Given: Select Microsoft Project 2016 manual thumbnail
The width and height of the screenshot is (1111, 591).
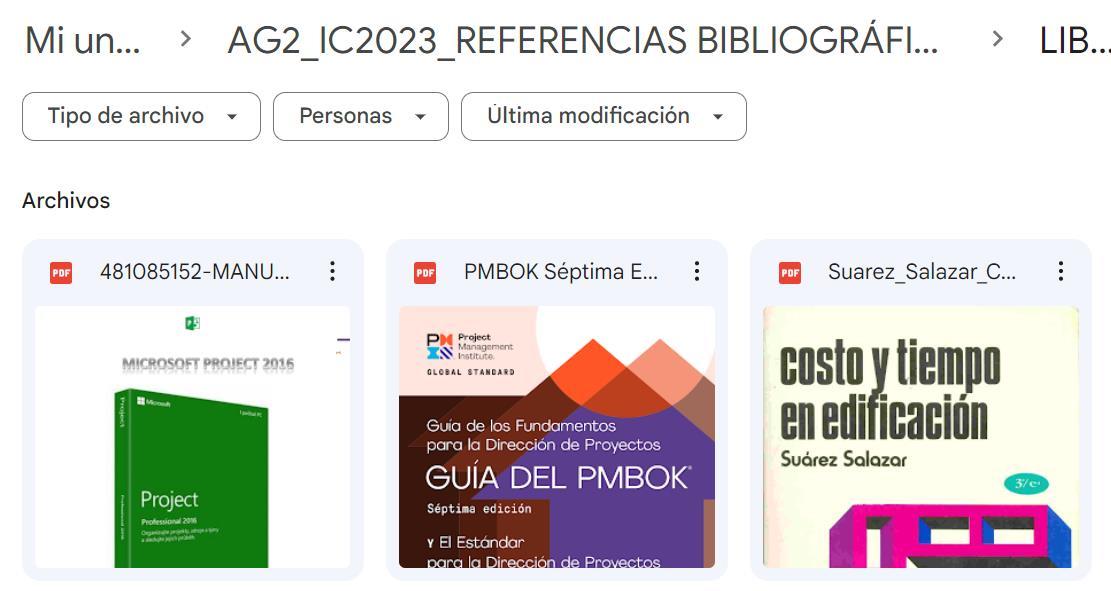Looking at the screenshot, I should [x=193, y=437].
